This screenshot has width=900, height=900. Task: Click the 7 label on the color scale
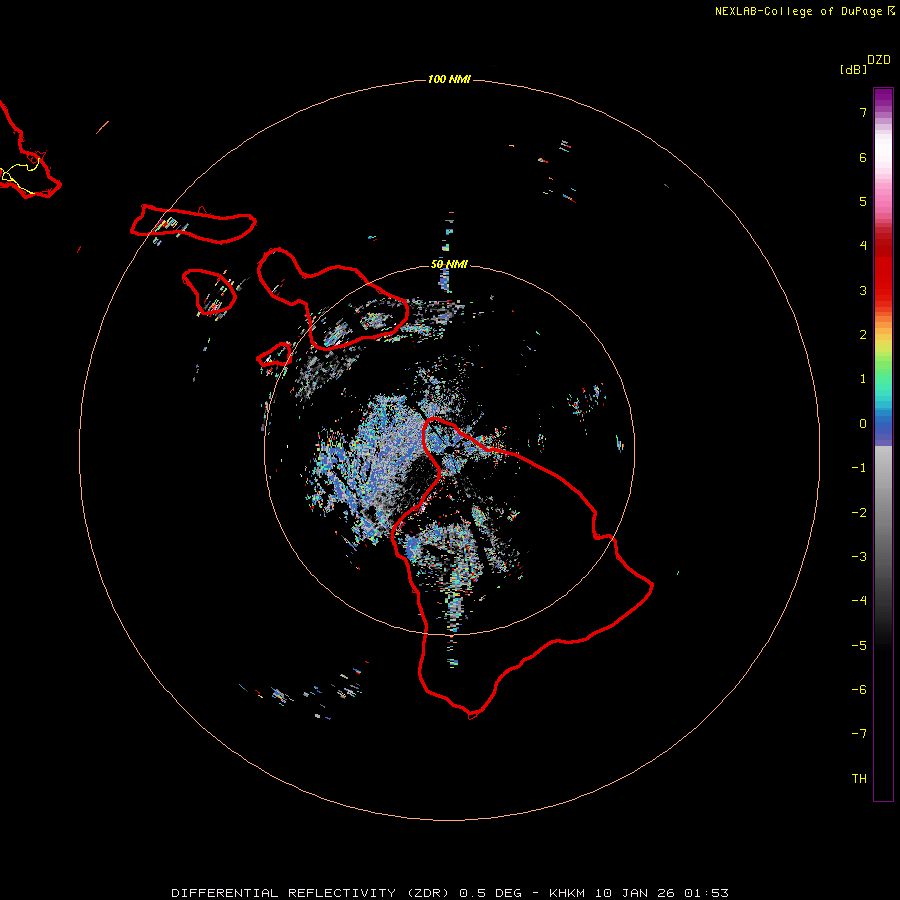click(x=863, y=112)
